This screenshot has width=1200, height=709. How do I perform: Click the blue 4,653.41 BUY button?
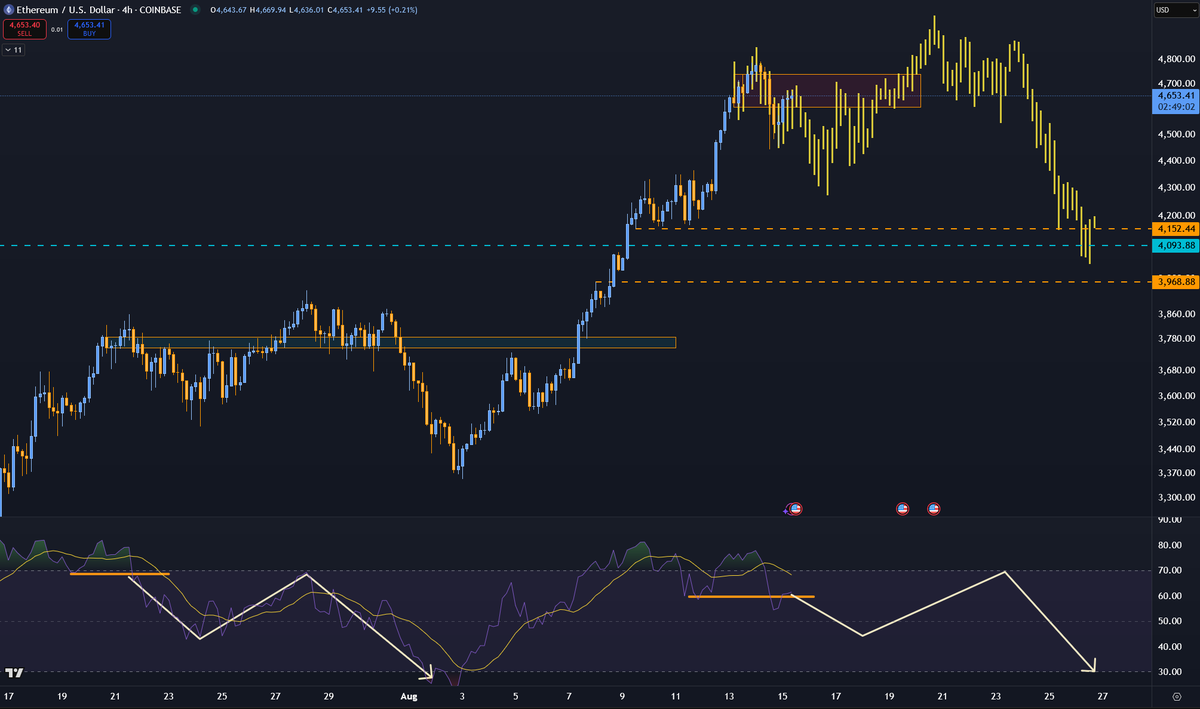89,29
